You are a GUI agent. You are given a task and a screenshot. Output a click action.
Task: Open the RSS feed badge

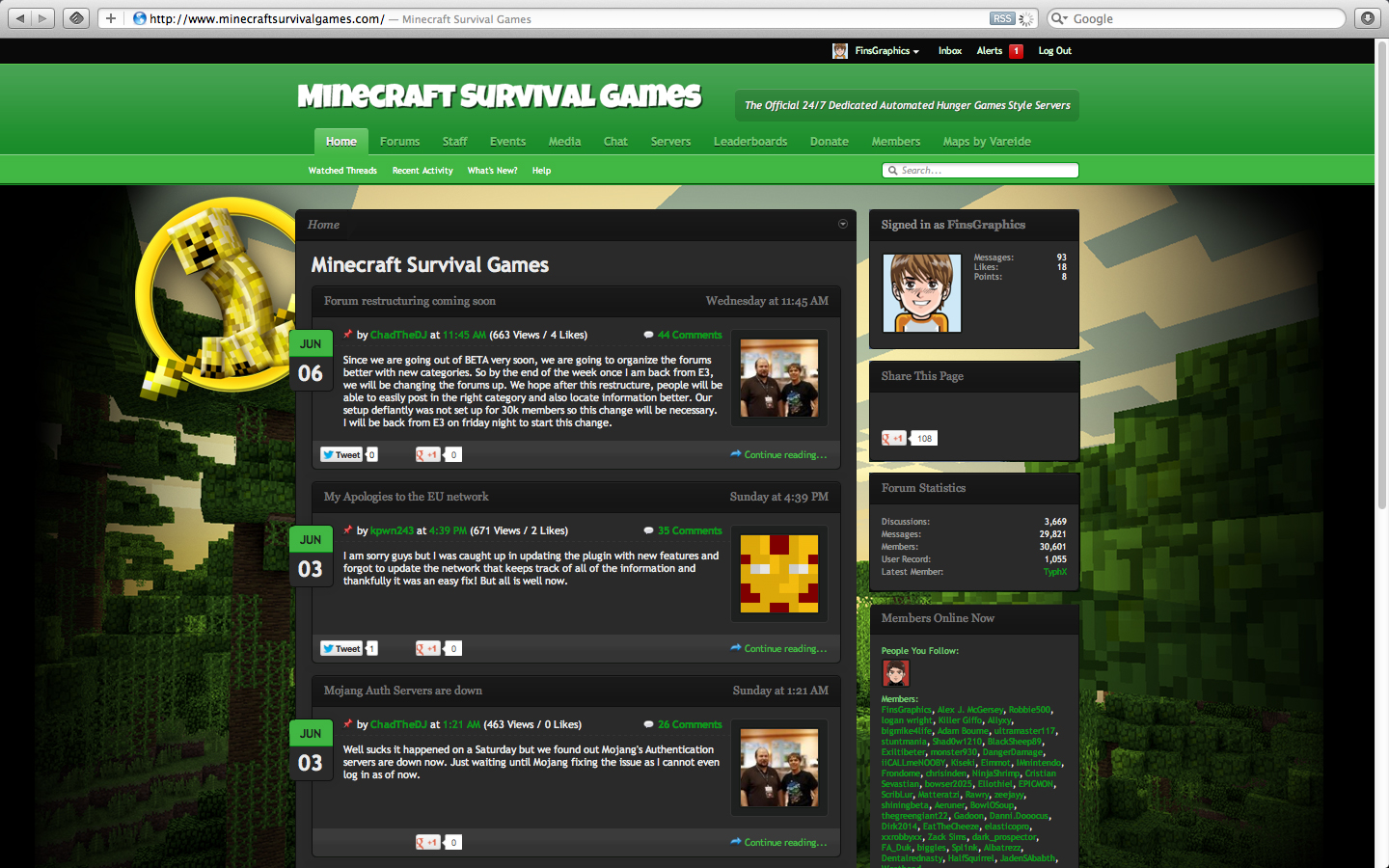(x=1002, y=18)
